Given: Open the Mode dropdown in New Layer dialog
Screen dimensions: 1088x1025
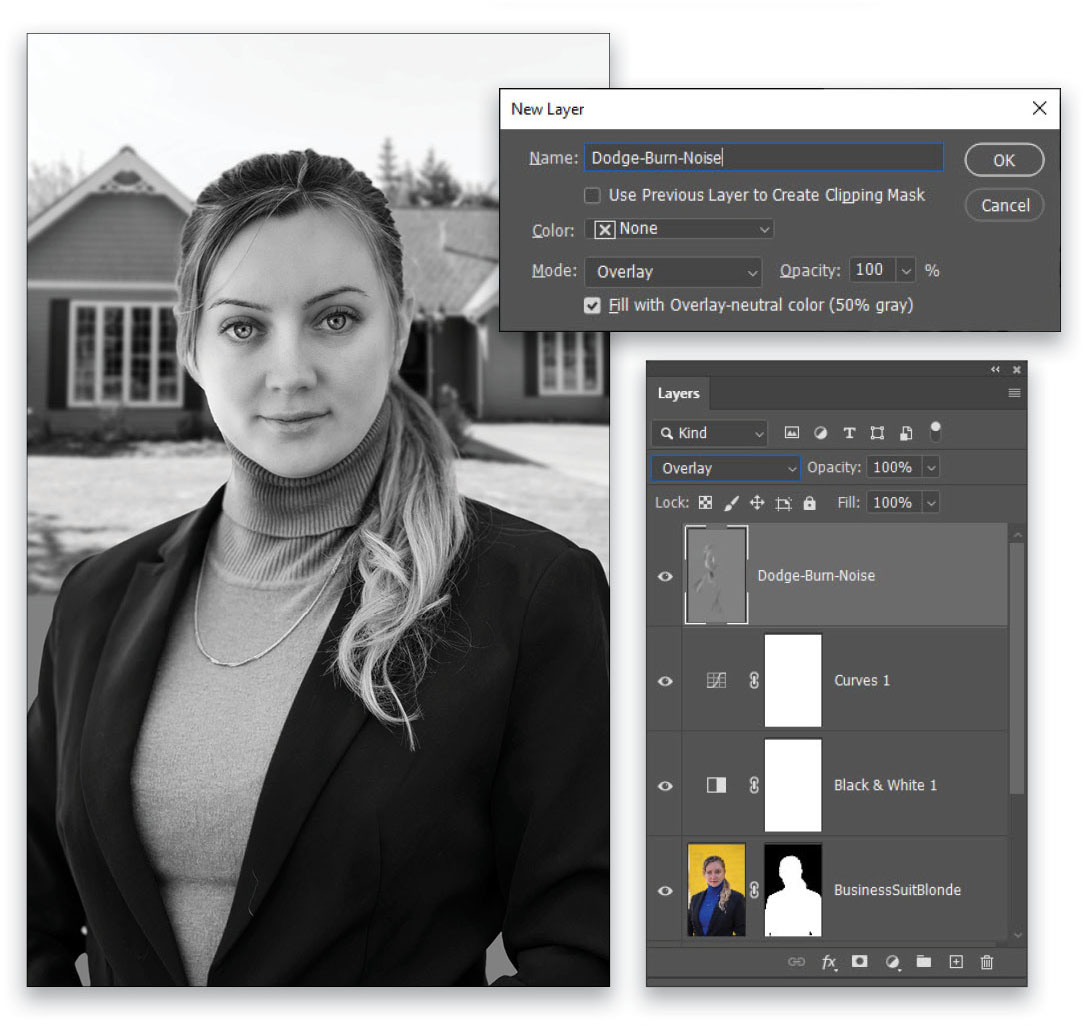Looking at the screenshot, I should click(x=673, y=271).
